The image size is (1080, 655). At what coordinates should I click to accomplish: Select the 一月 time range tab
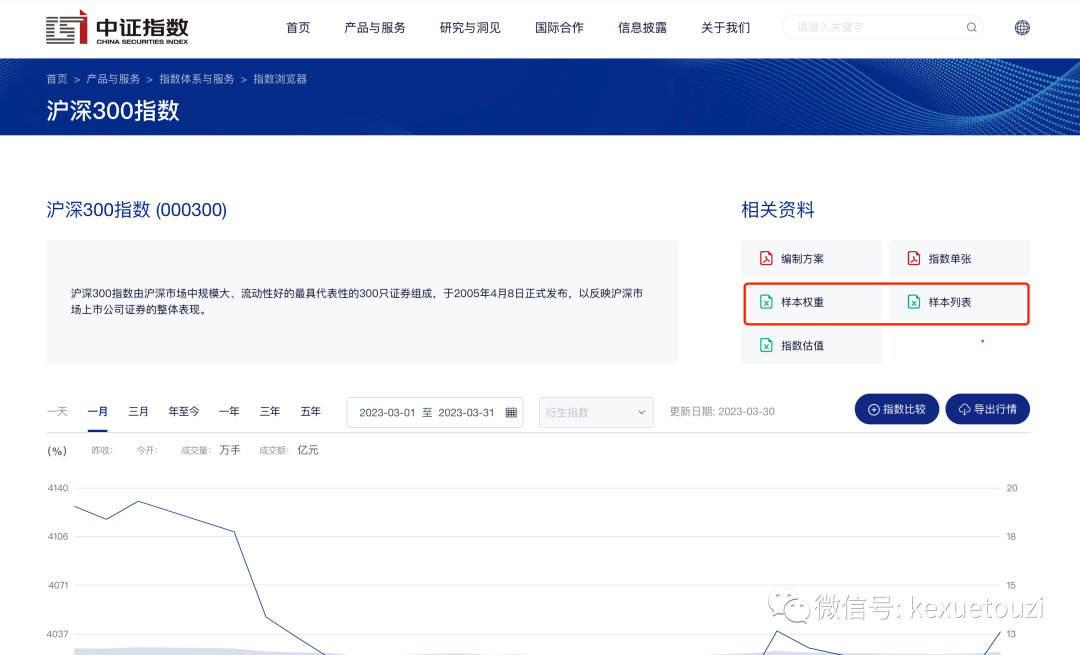click(98, 411)
